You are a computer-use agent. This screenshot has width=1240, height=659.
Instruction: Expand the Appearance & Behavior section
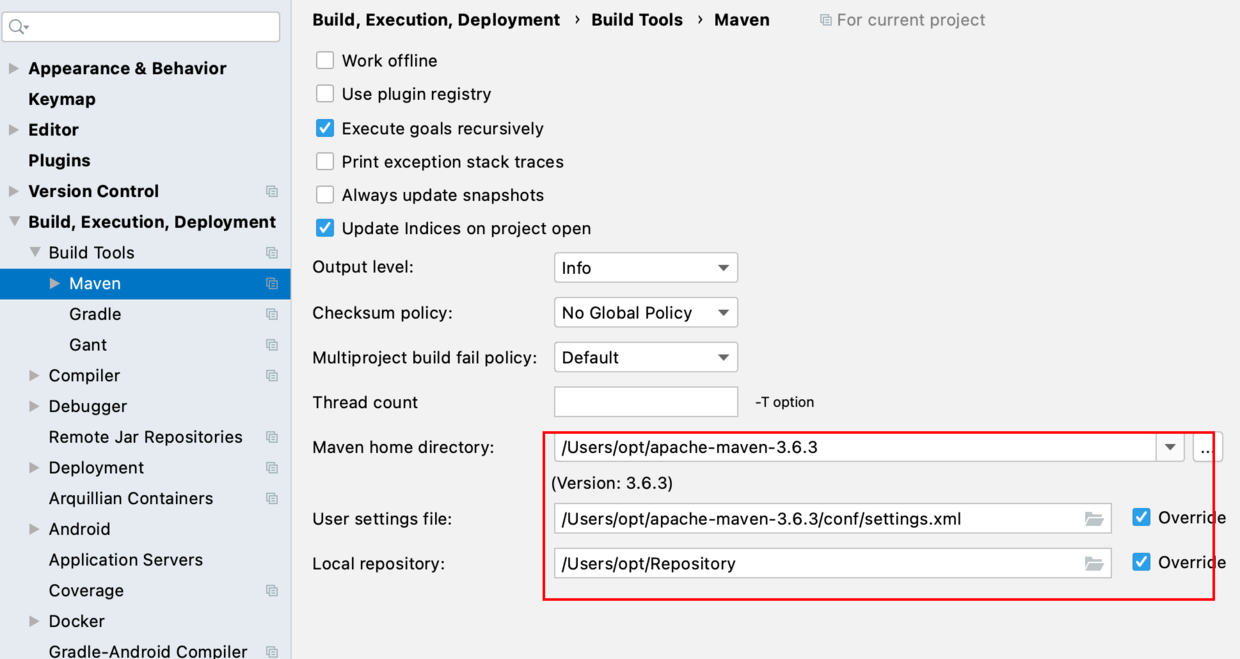point(13,69)
